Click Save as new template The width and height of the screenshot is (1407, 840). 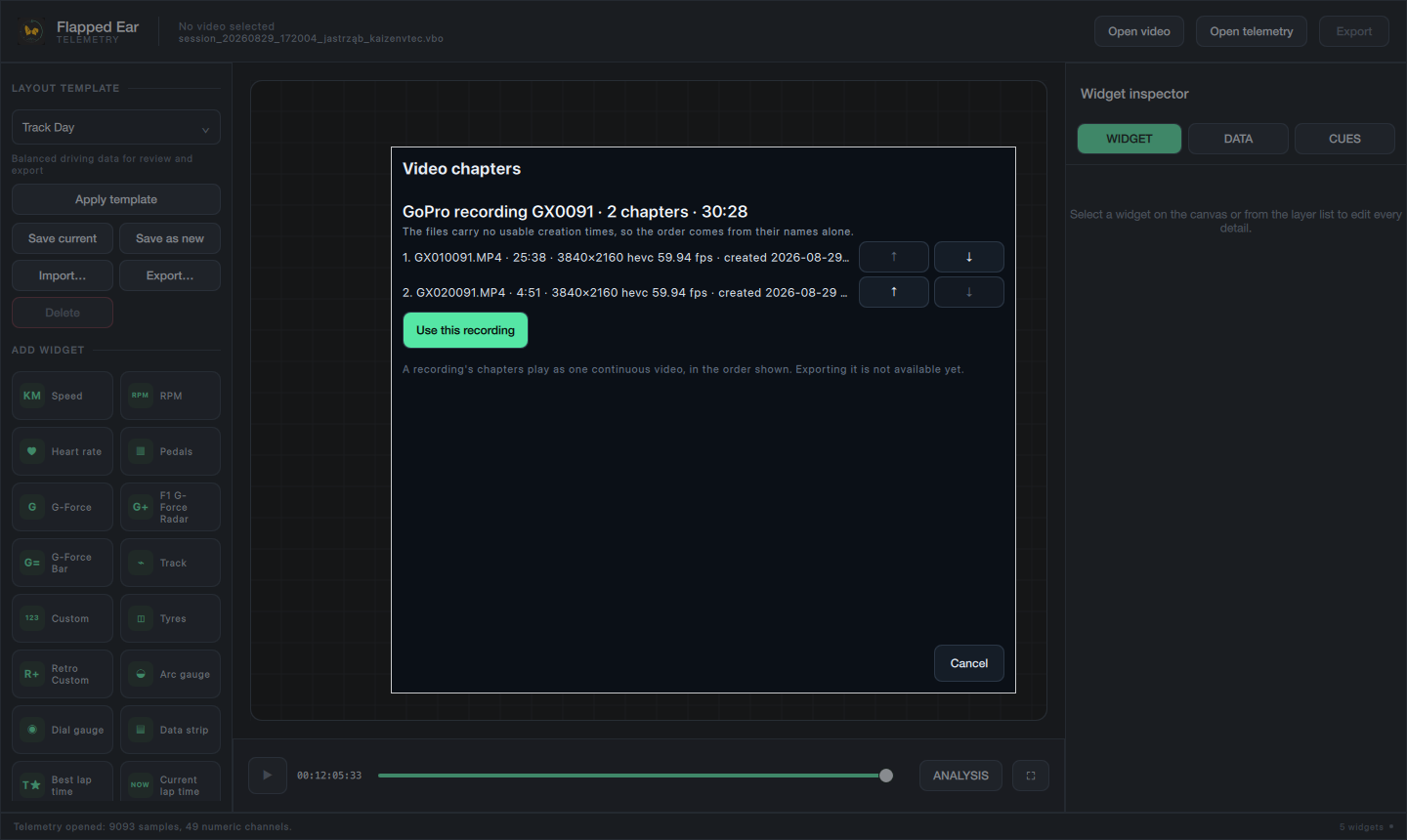[170, 238]
